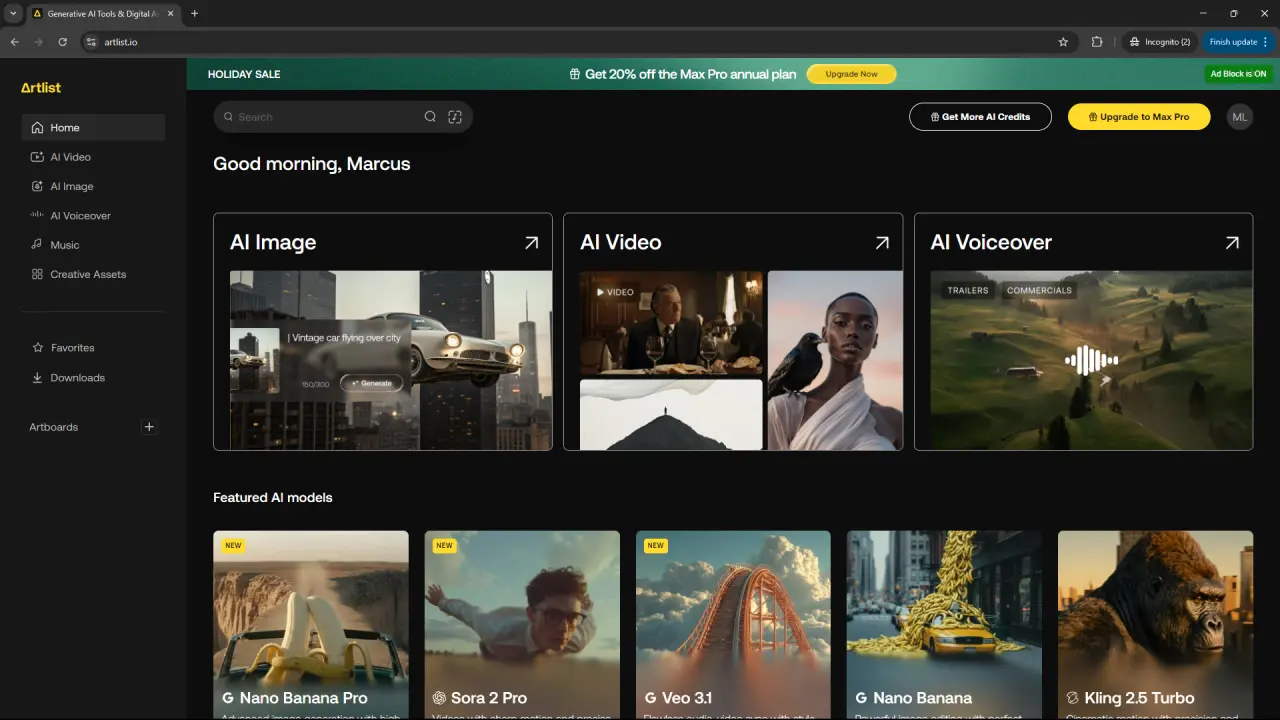Click Get More AI Credits button
1280x720 pixels.
tap(980, 117)
